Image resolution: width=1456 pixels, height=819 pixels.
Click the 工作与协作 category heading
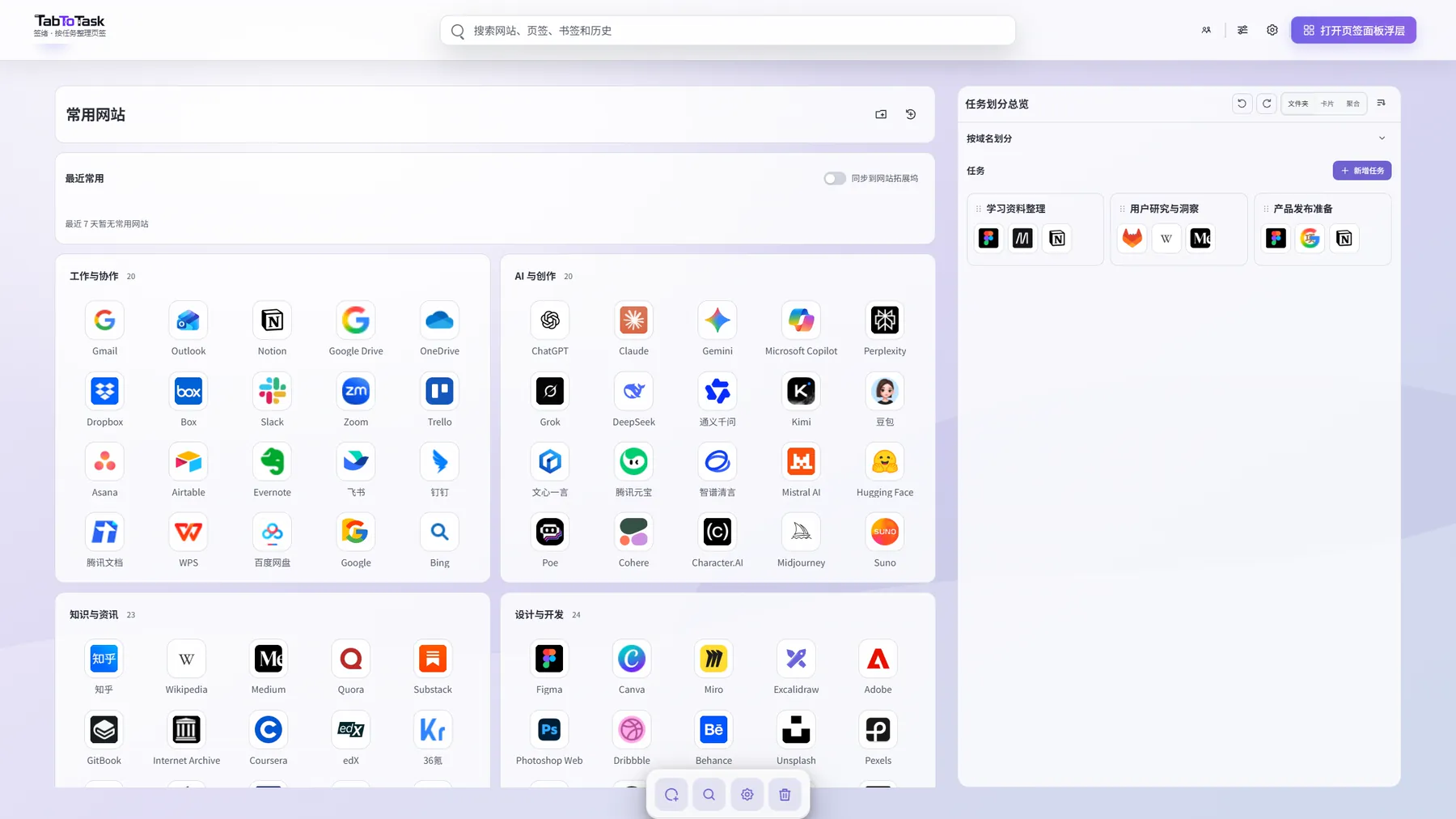94,276
